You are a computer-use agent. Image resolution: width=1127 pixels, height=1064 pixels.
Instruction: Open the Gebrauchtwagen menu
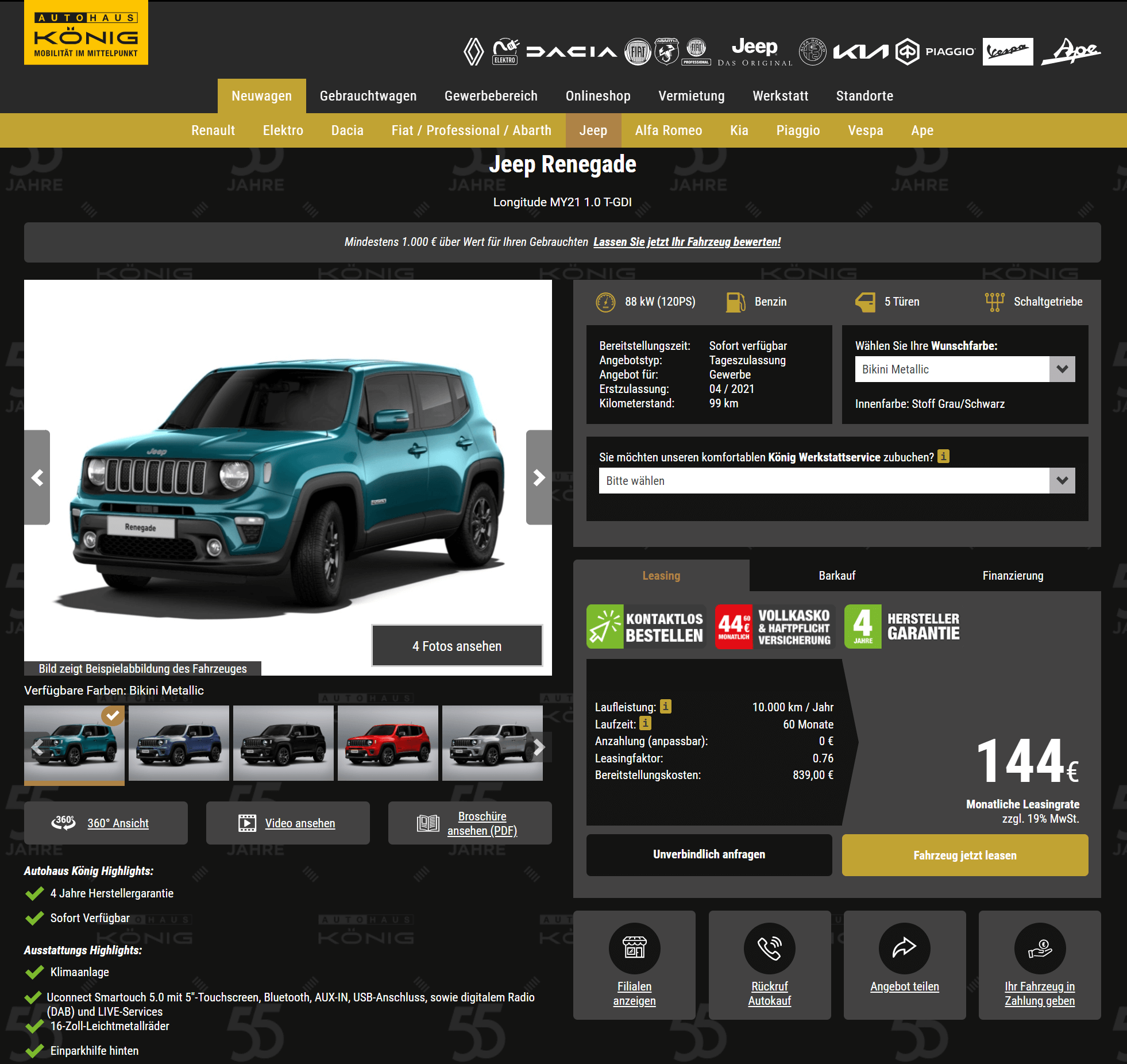pyautogui.click(x=368, y=96)
